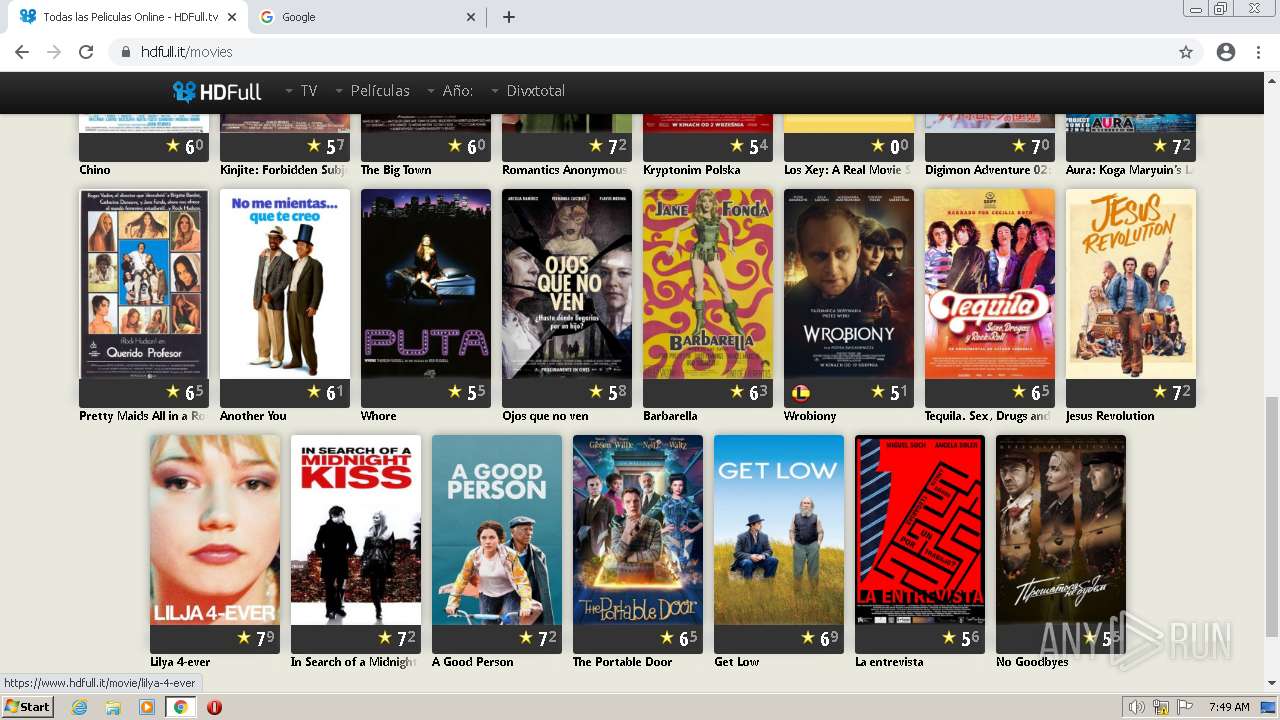
Task: Open Action Center flag icon
Action: coord(1185,707)
